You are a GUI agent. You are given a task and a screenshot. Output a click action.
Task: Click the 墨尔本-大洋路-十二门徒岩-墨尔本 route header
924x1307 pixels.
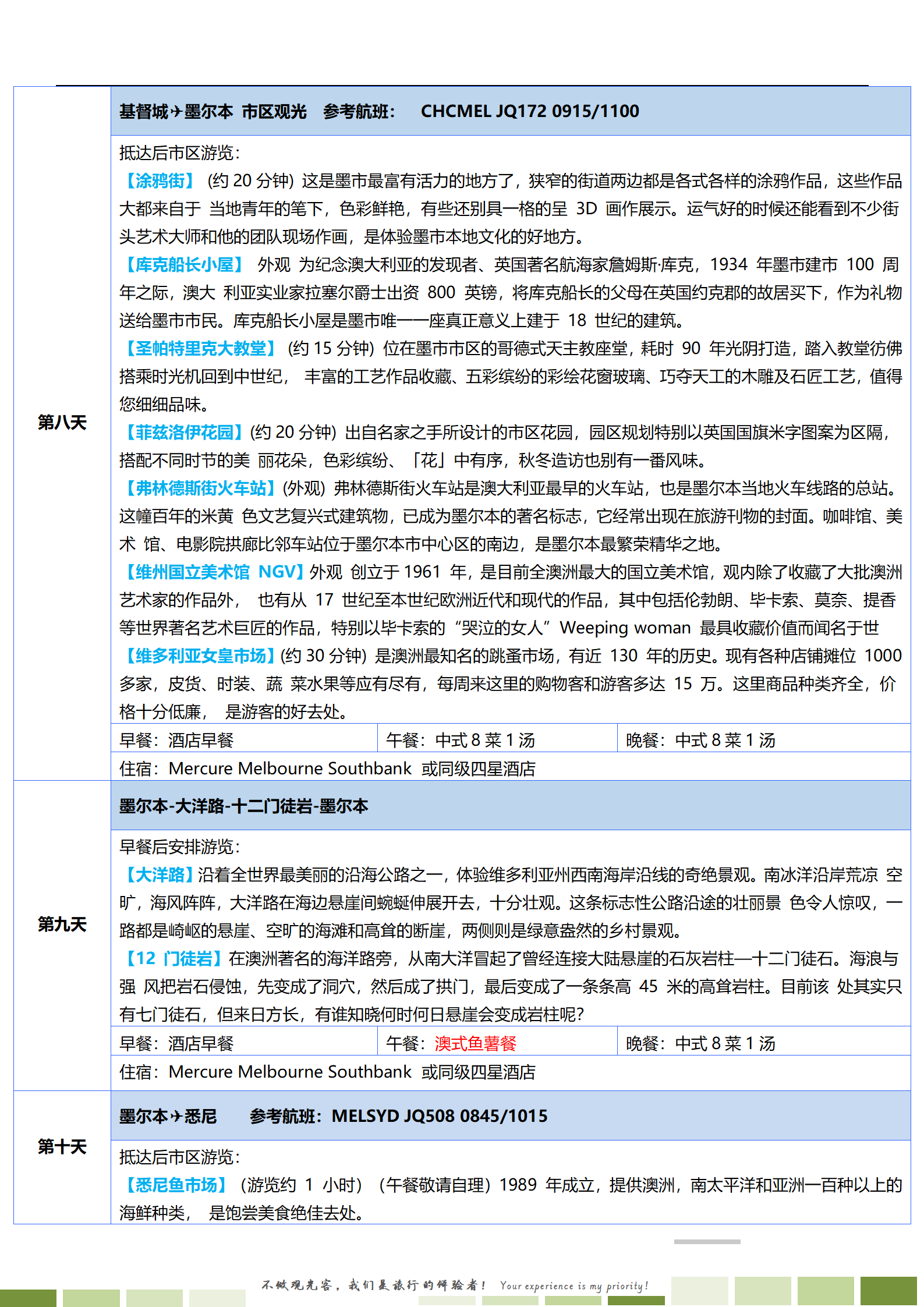[x=243, y=806]
